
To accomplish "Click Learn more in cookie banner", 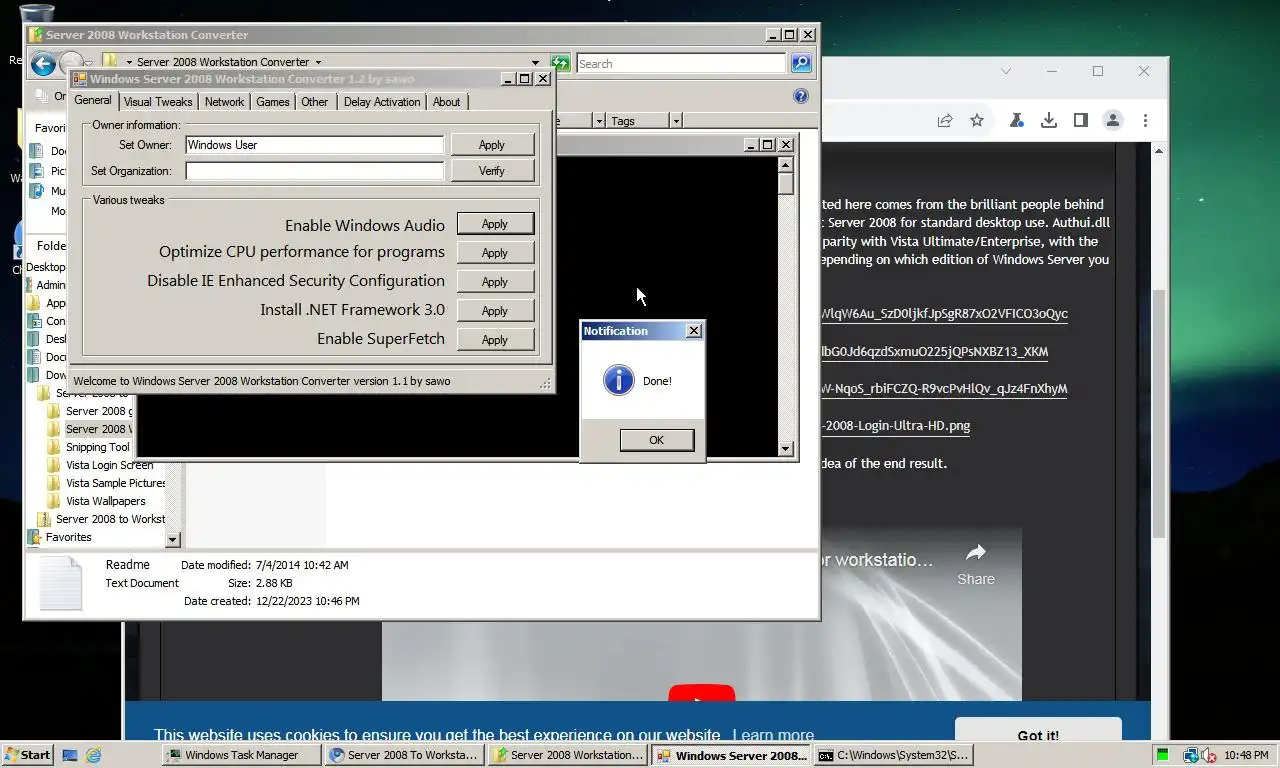I will (x=773, y=736).
